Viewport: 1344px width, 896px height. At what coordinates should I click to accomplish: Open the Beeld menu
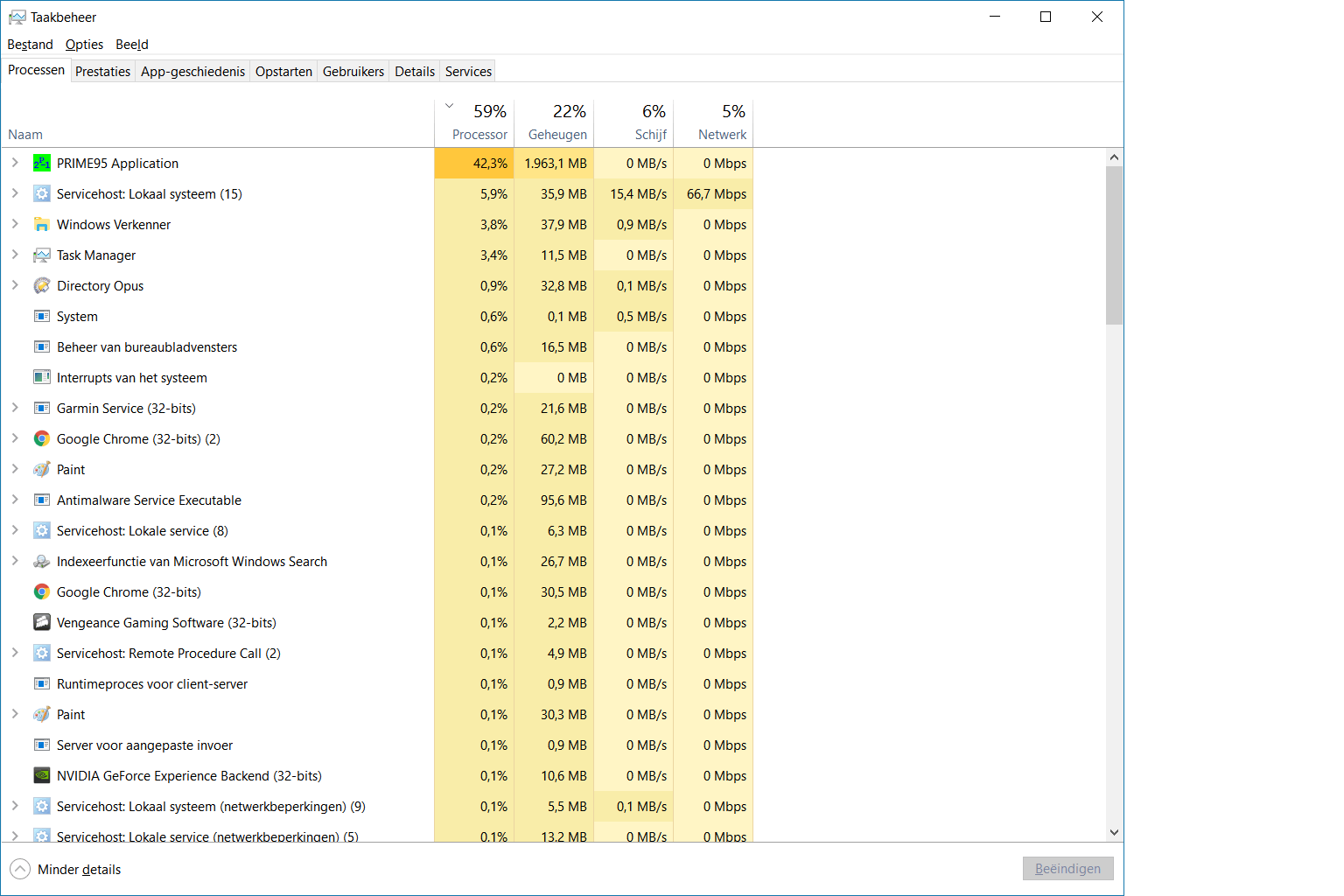(132, 45)
